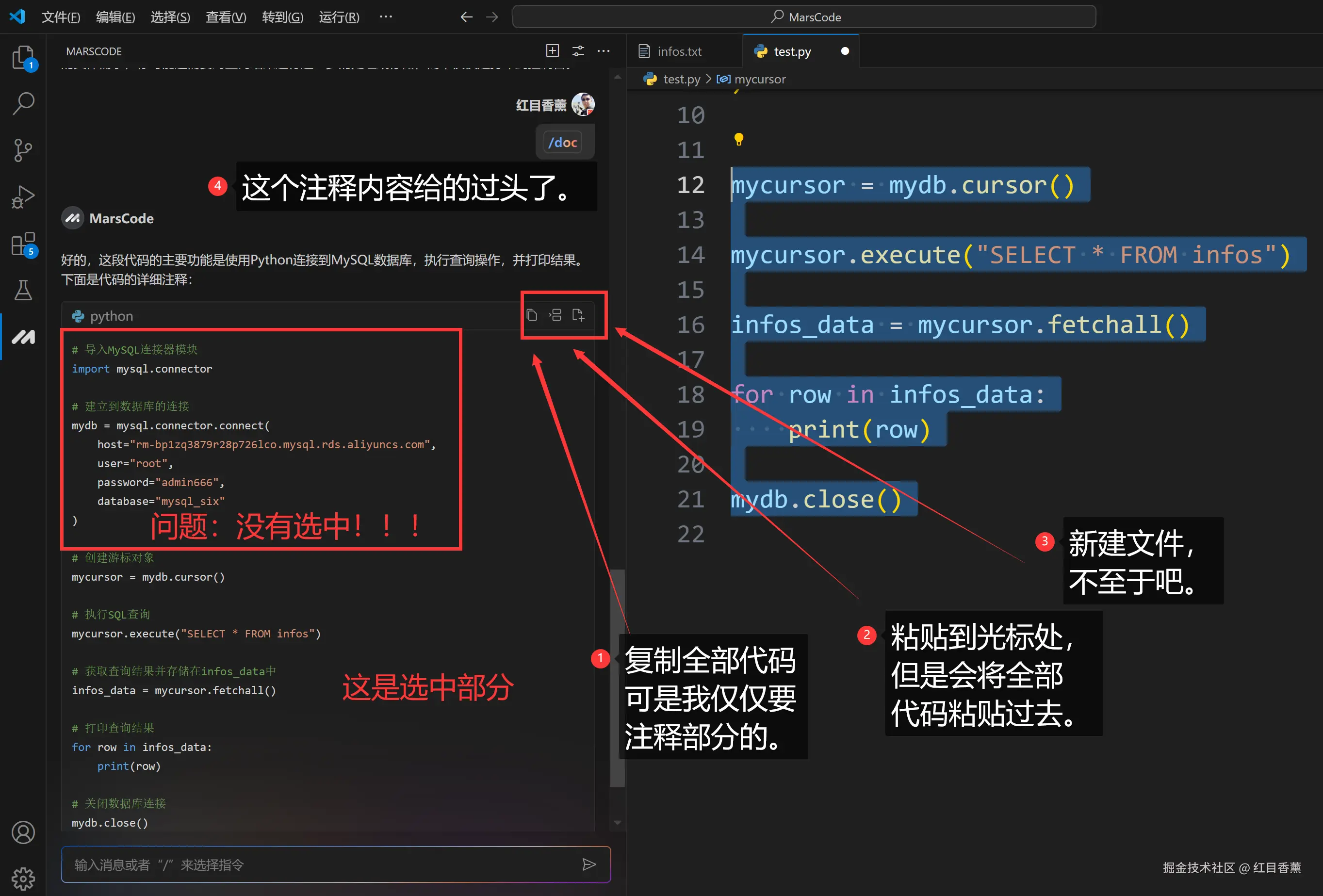Insert code at cursor from chat

[x=555, y=315]
